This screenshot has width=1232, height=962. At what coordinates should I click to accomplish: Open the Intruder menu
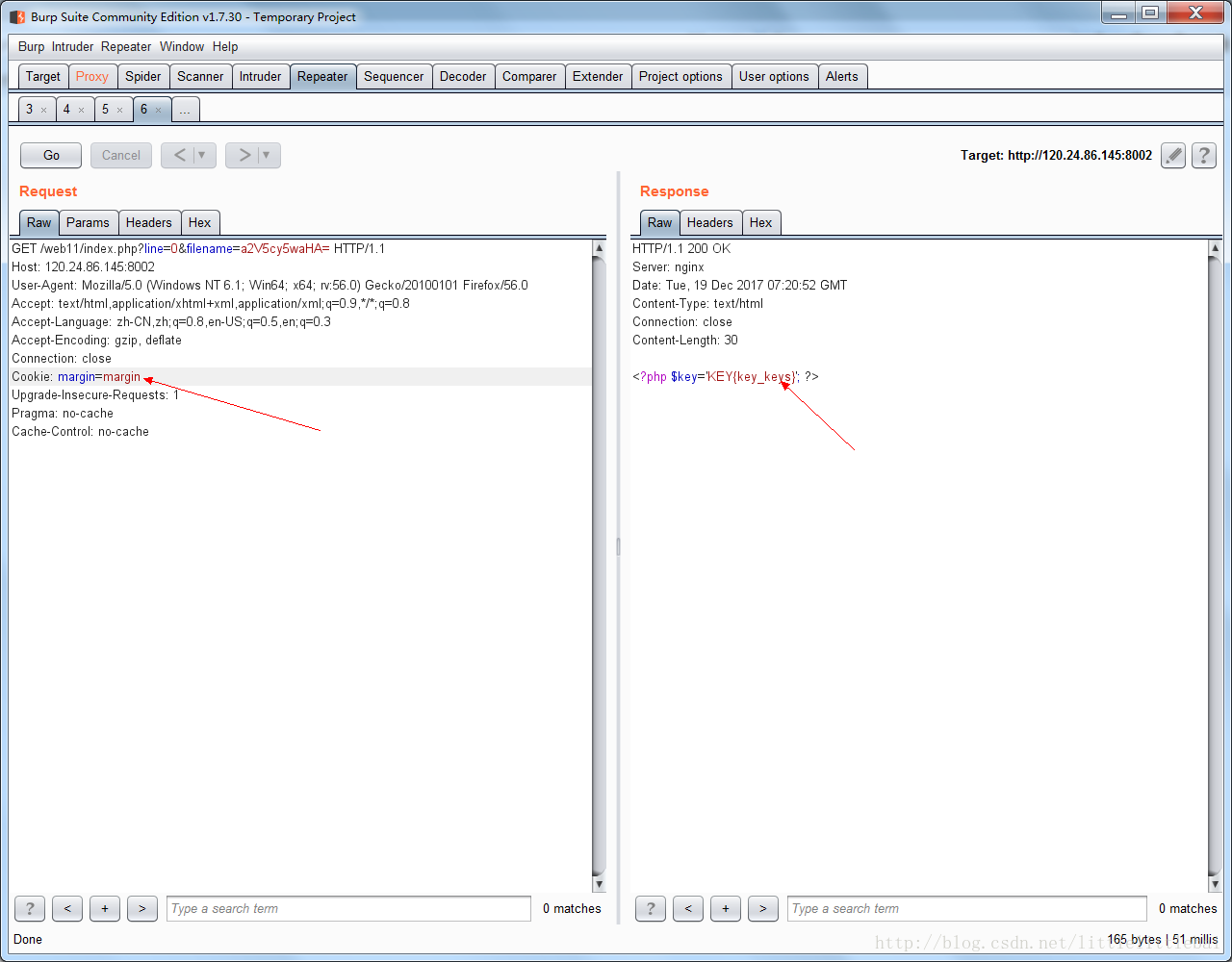[x=73, y=46]
